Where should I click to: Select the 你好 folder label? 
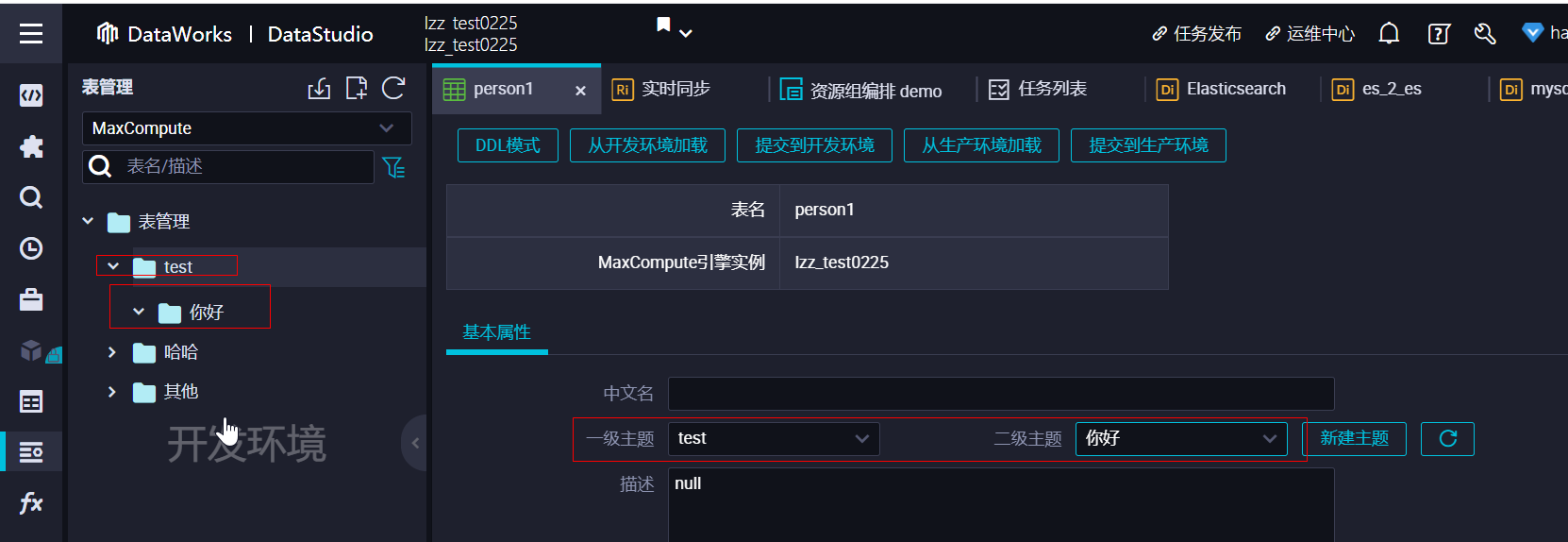click(x=207, y=312)
